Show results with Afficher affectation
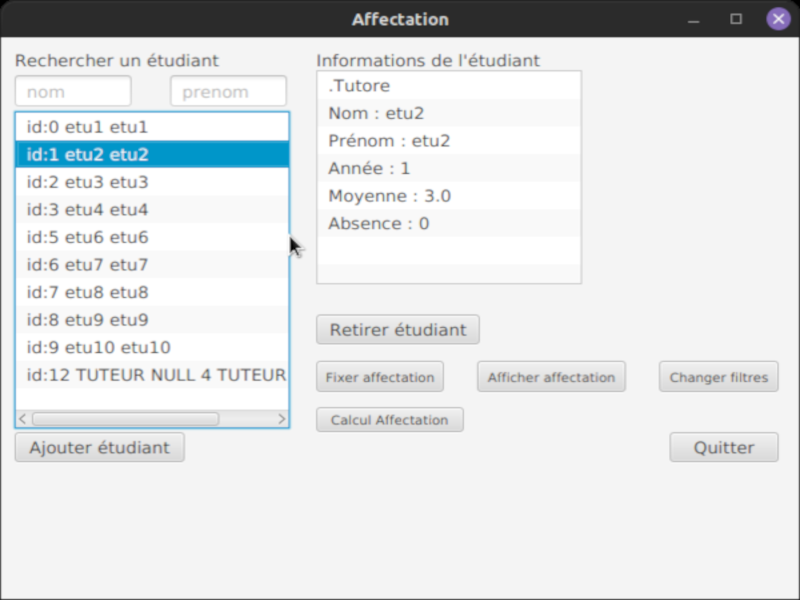The height and width of the screenshot is (600, 800). [552, 377]
